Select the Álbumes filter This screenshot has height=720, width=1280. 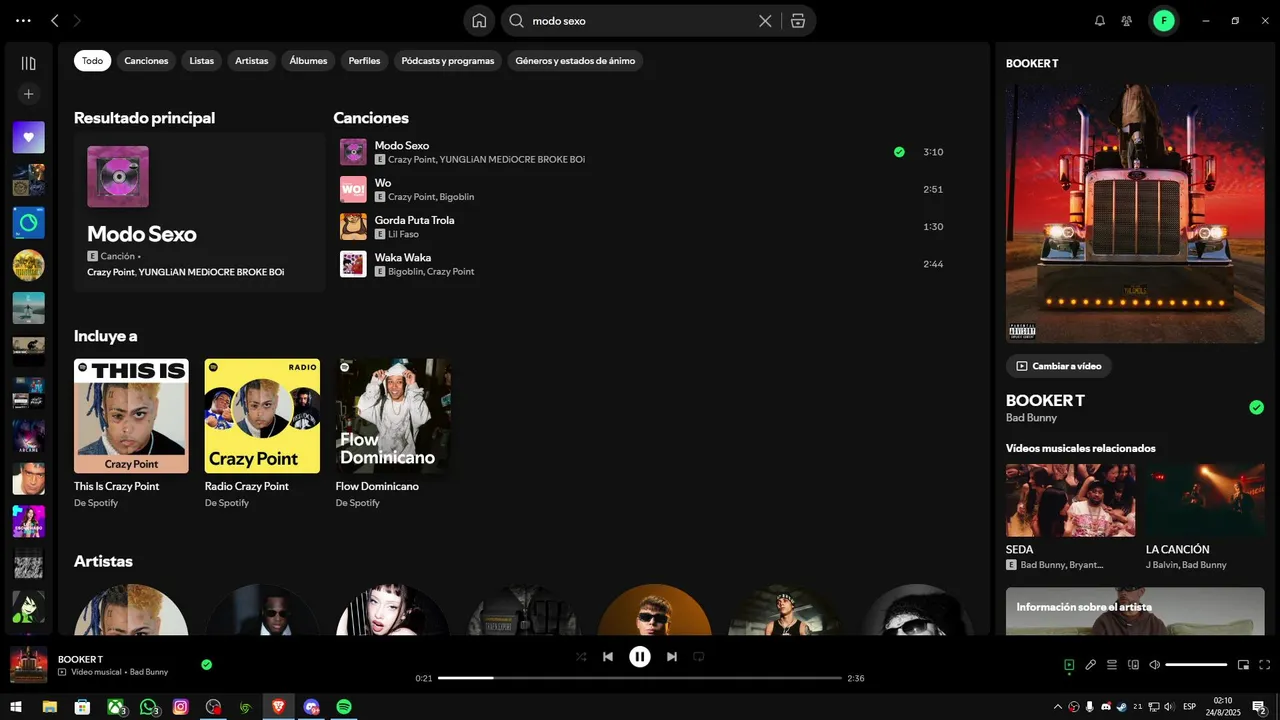308,61
